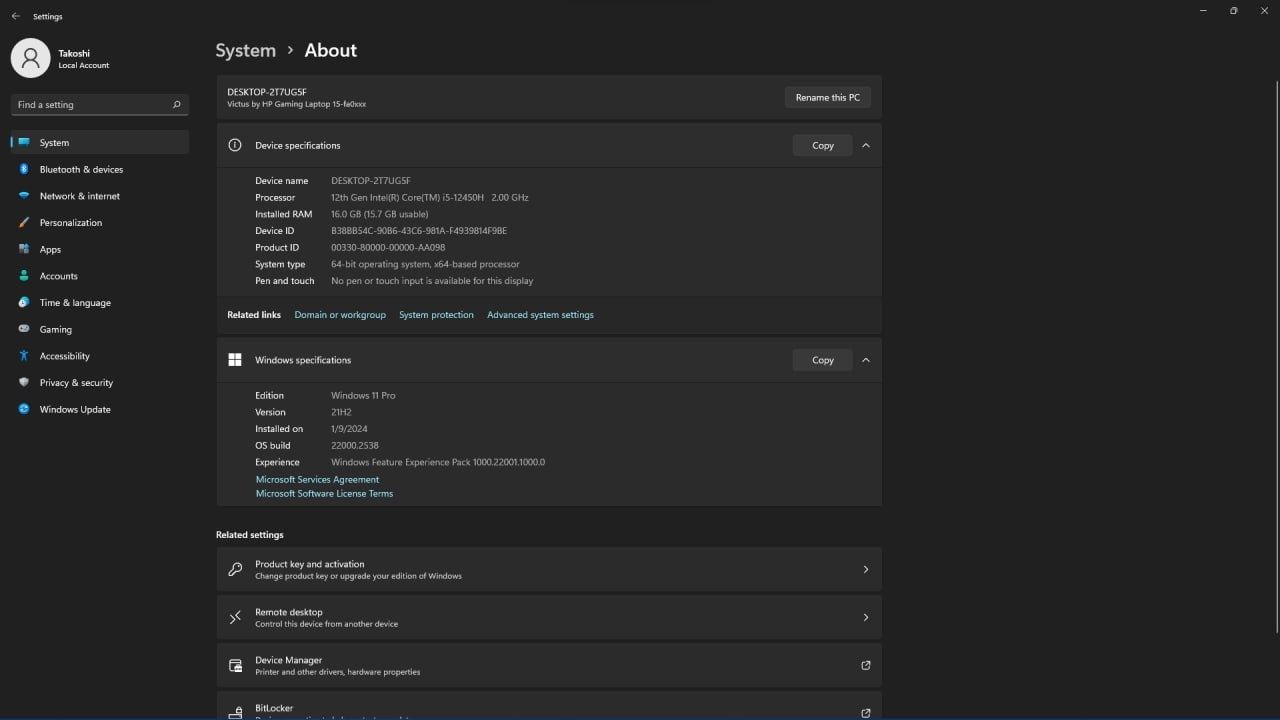Screen dimensions: 1280x720
Task: Copy the Windows specifications
Action: [823, 360]
